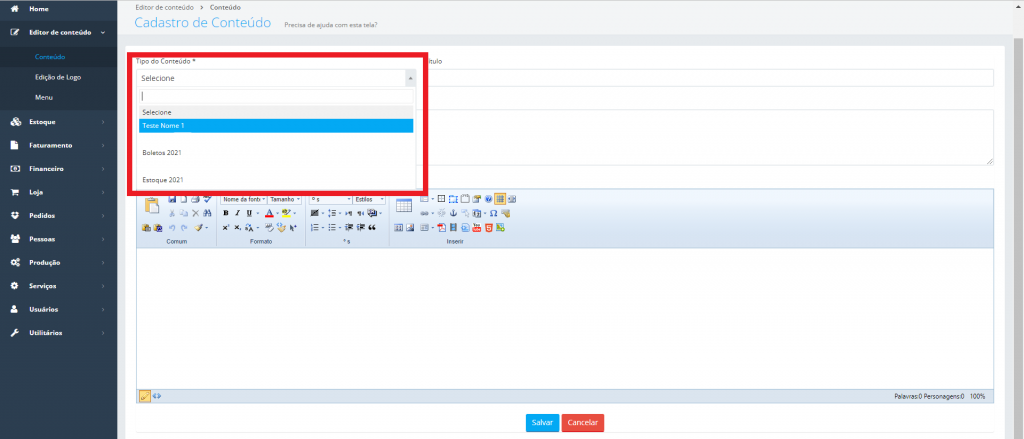The image size is (1024, 439).
Task: Click the Salvar button
Action: (542, 423)
